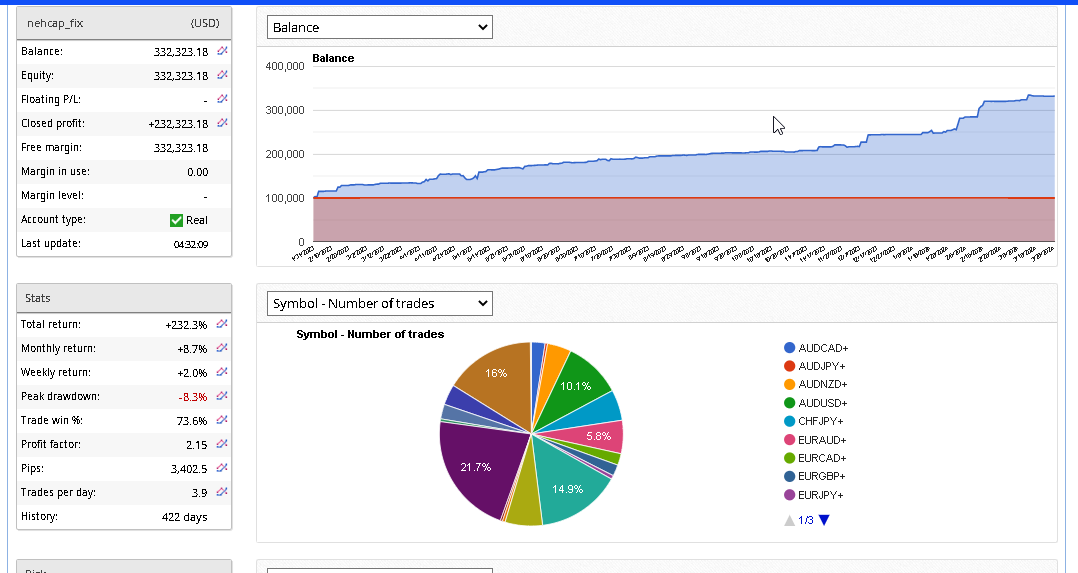Open the chart icon for Profit factor
Image resolution: width=1078 pixels, height=573 pixels.
222,444
